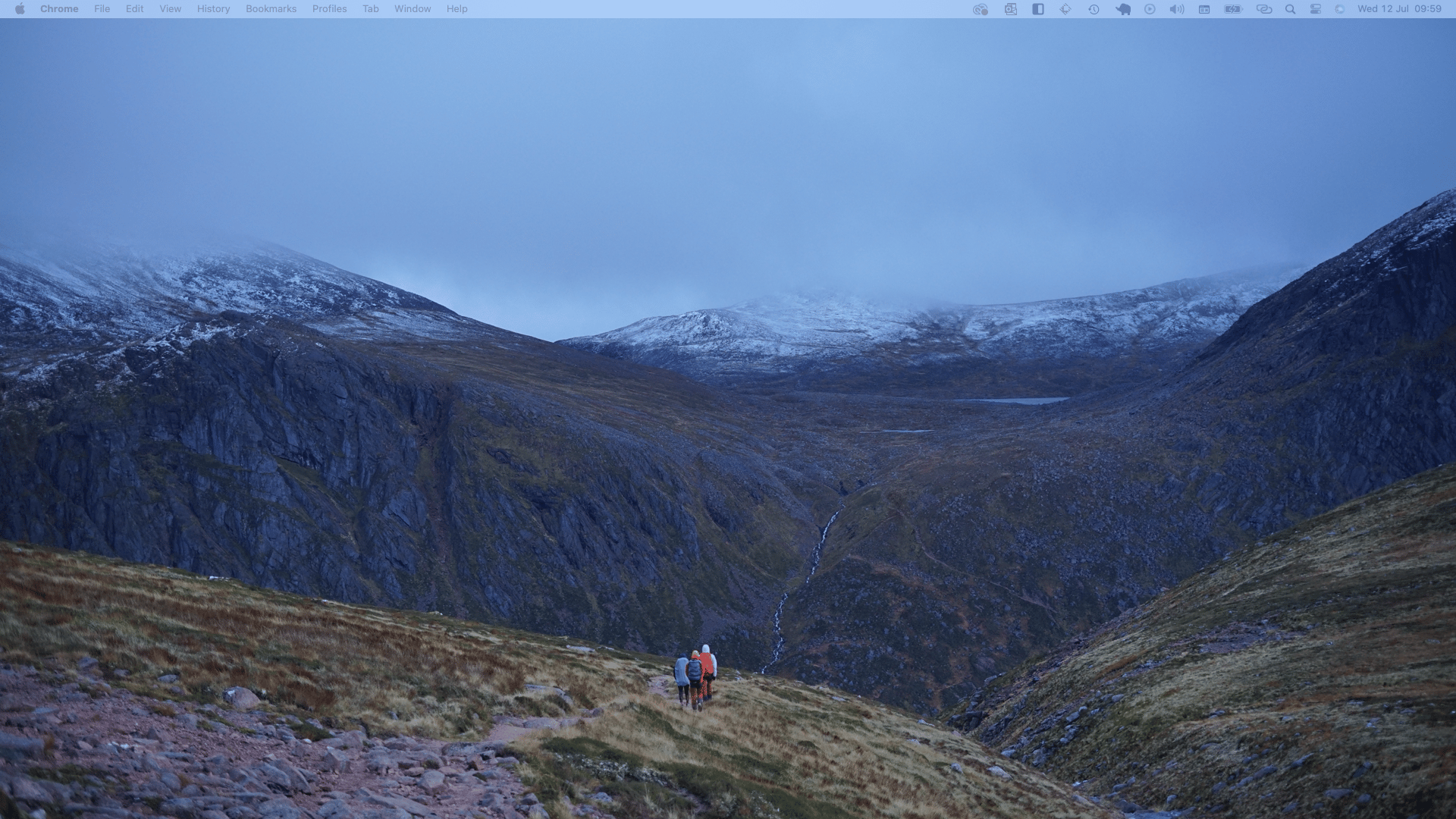
Task: Click the Creative Cloud status icon
Action: (981, 9)
